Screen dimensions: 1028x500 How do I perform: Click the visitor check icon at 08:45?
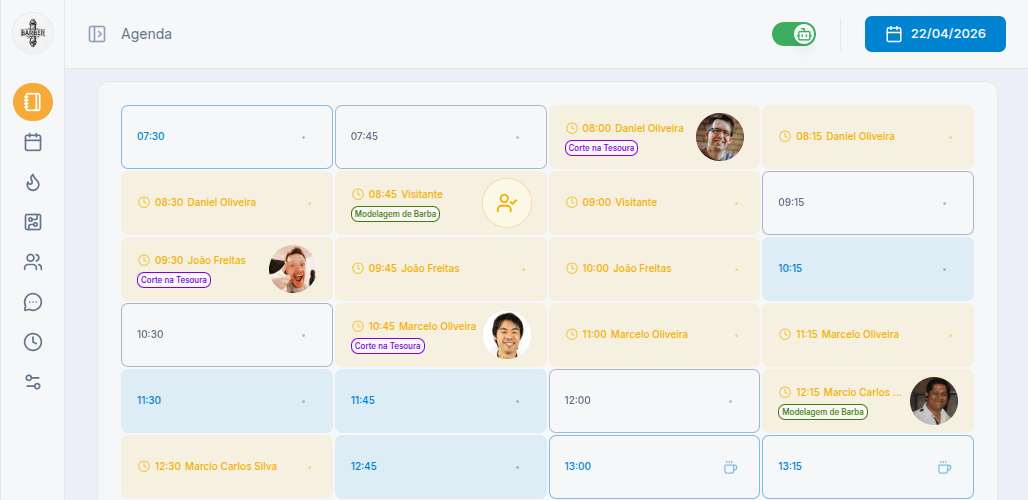pyautogui.click(x=507, y=203)
